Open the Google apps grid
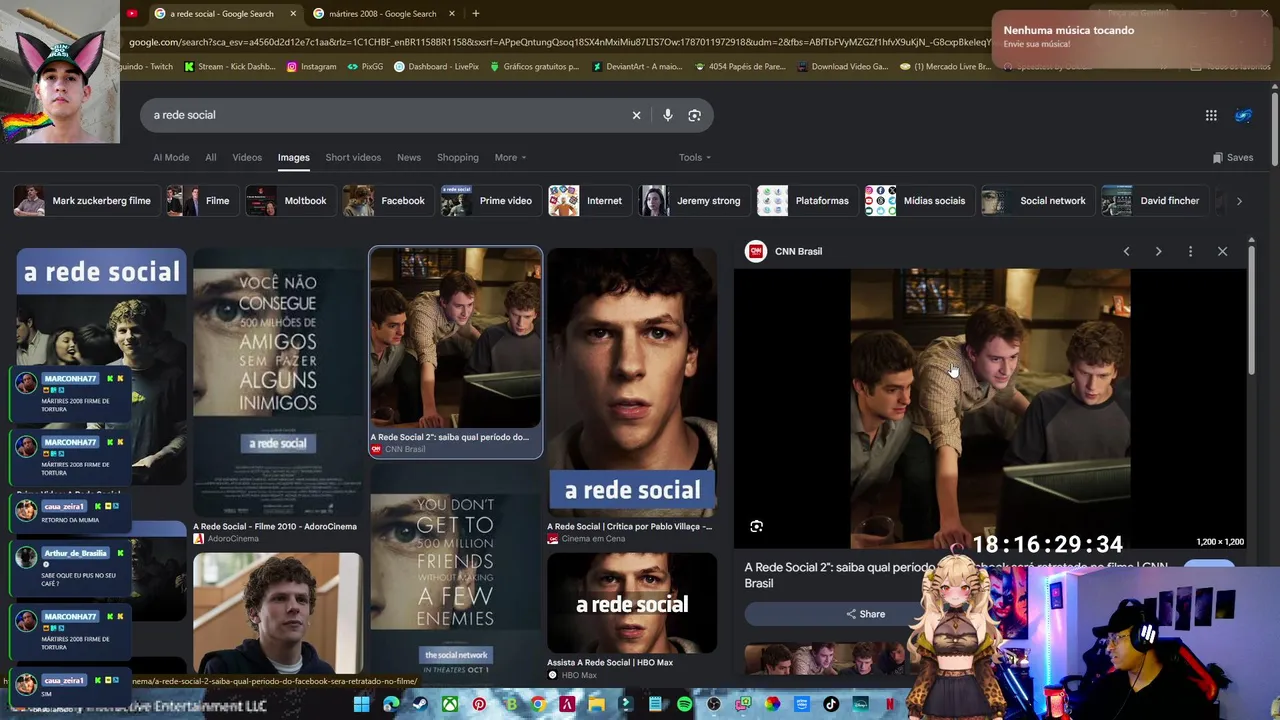Screen dimensions: 1280x720 pyautogui.click(x=1211, y=115)
